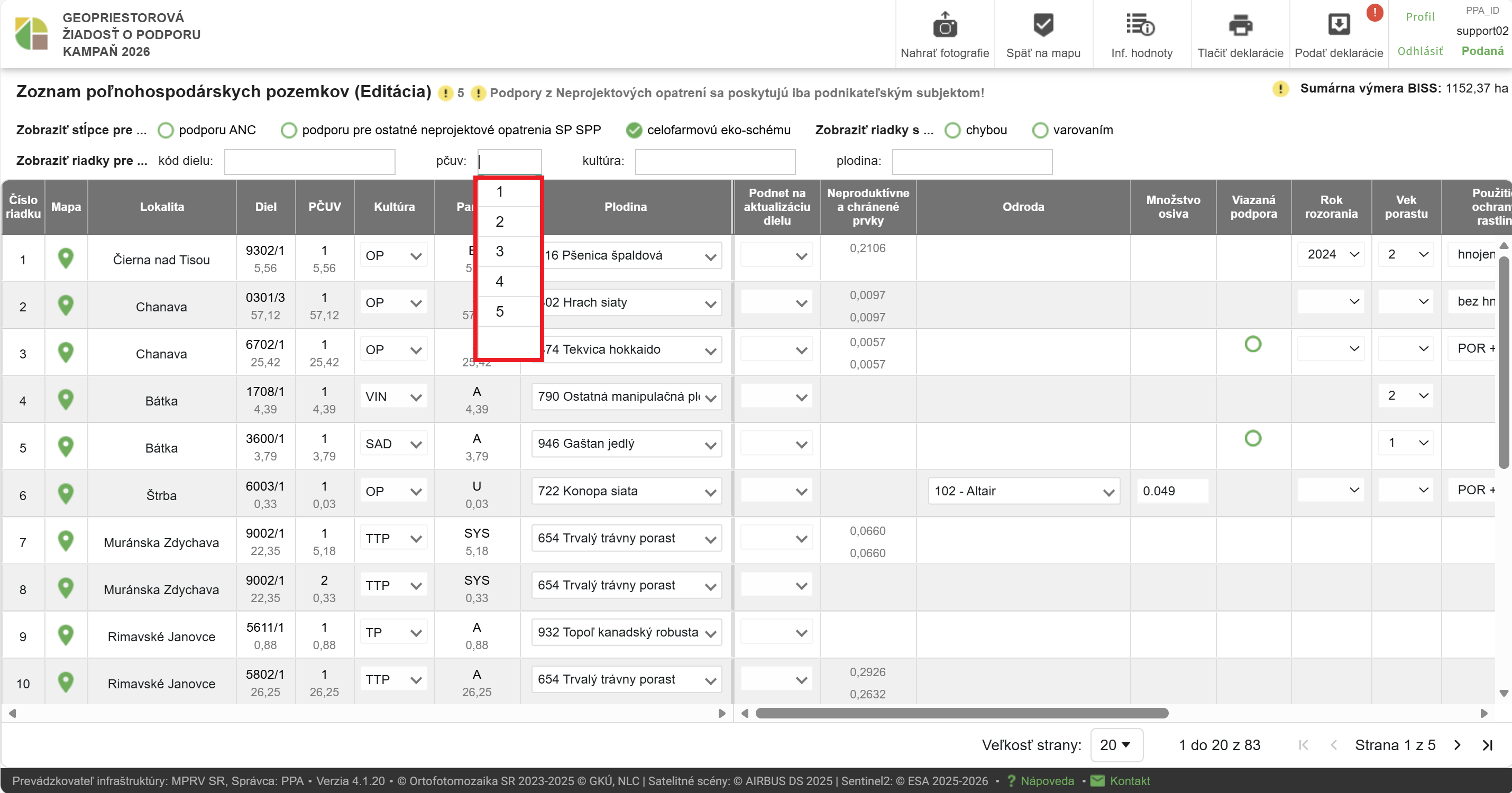Click the horizontal scrollbar under the right table
The width and height of the screenshot is (1512, 793).
pyautogui.click(x=961, y=713)
